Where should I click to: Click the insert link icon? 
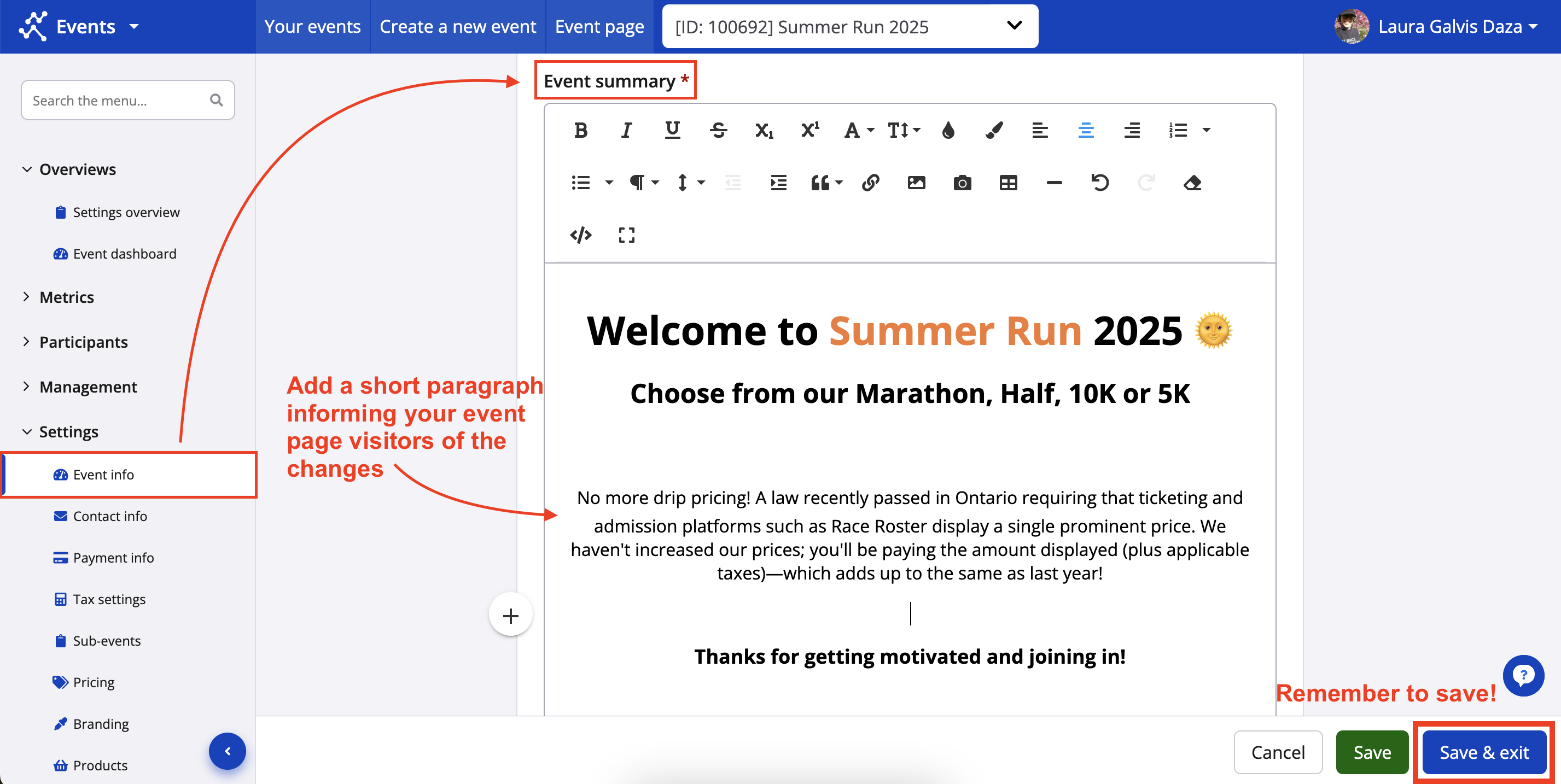870,183
